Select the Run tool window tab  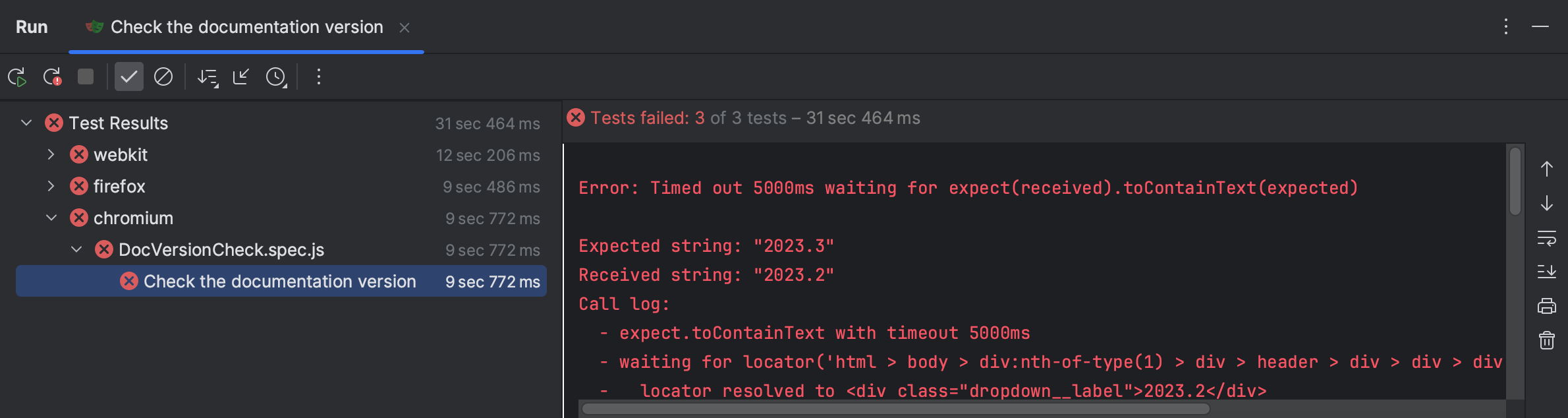pyautogui.click(x=32, y=27)
